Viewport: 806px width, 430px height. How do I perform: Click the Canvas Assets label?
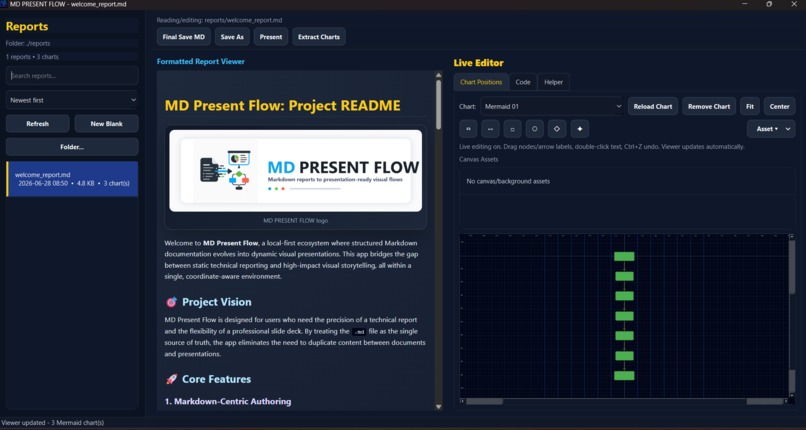click(479, 159)
